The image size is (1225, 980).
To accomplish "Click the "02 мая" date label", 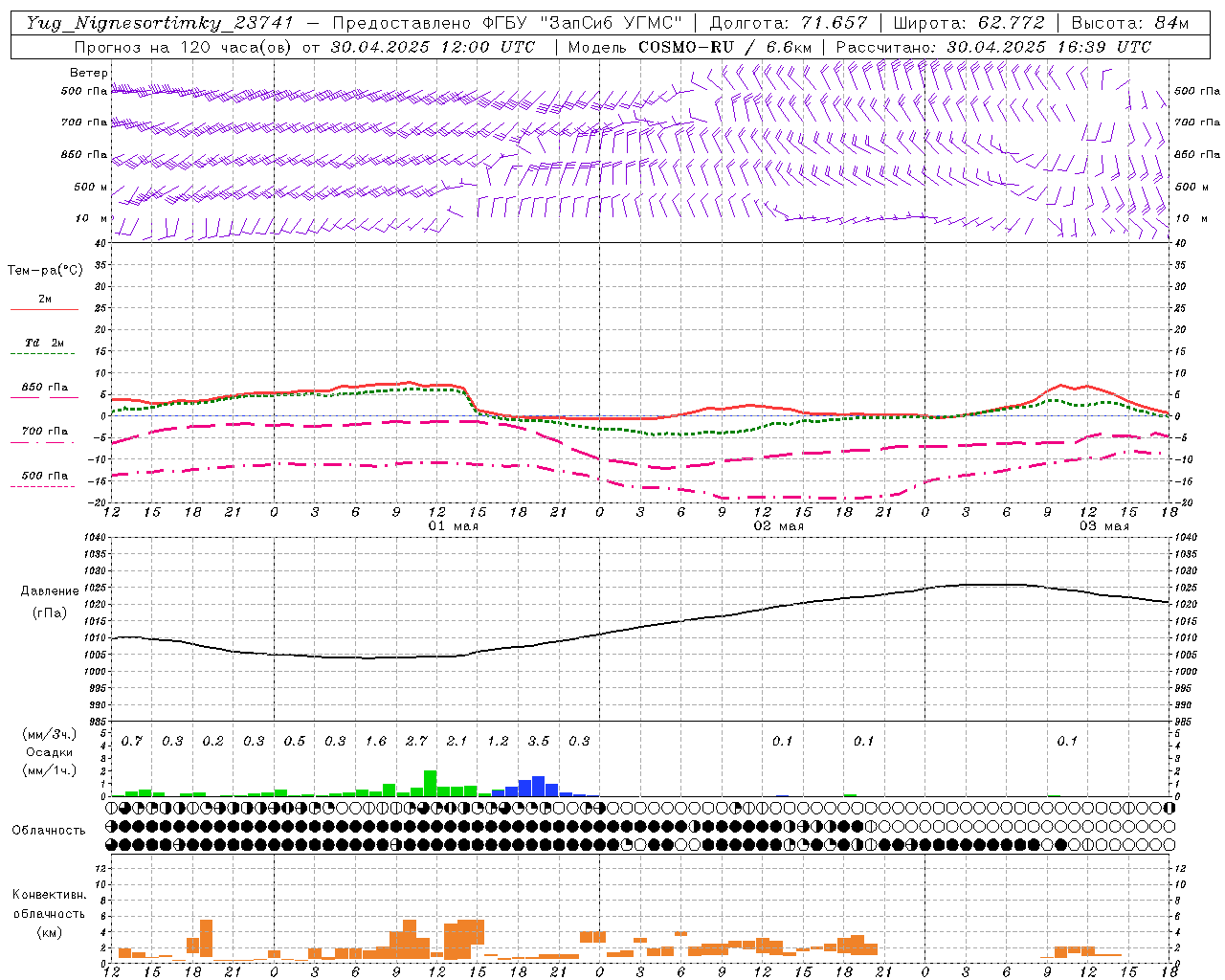I will (778, 526).
